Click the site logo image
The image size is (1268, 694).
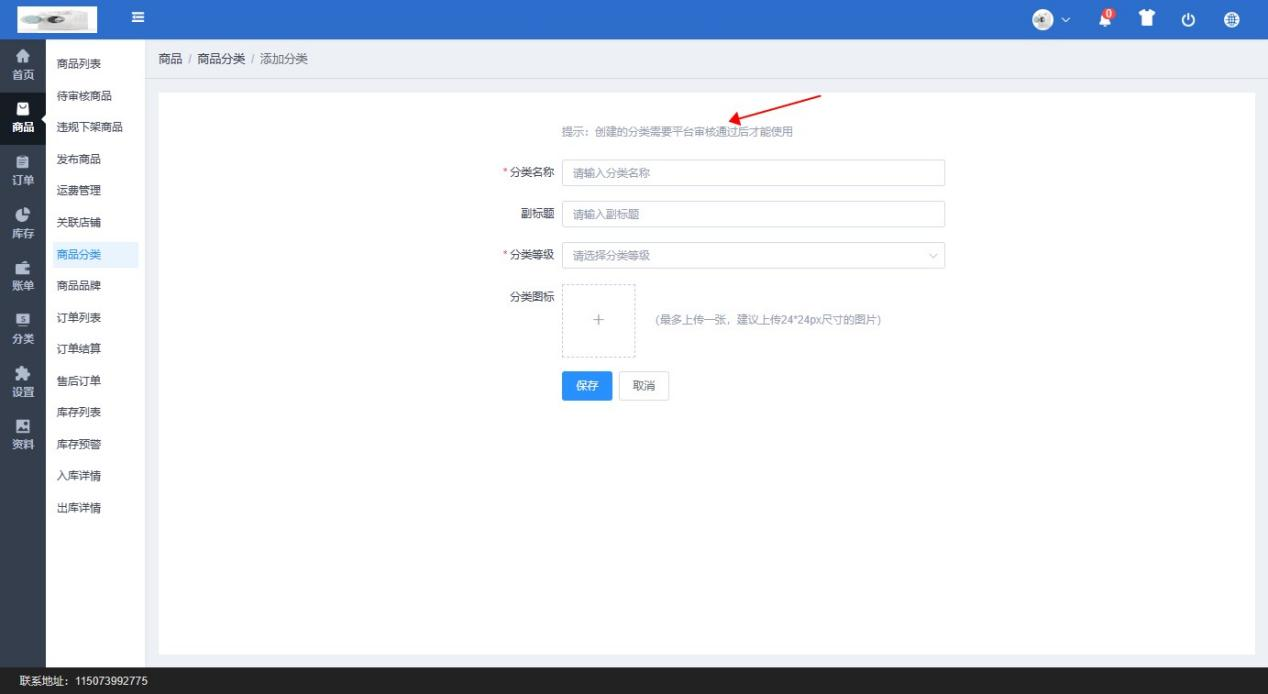coord(57,19)
